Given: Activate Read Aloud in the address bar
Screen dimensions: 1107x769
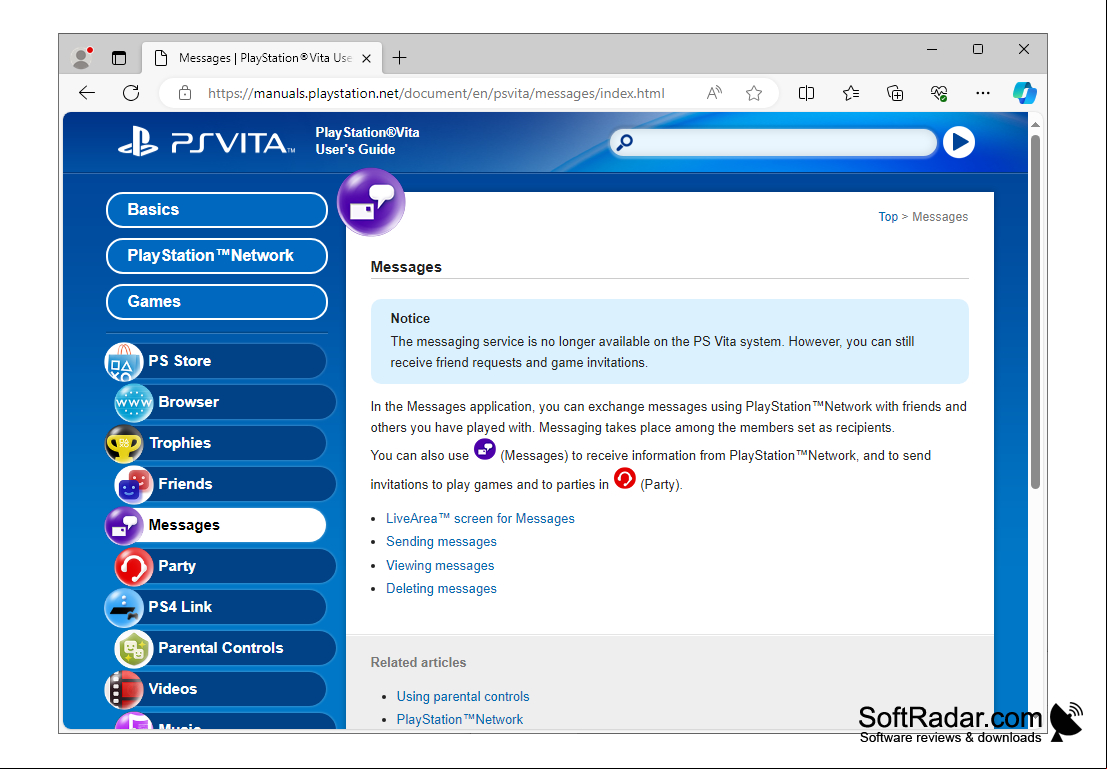Looking at the screenshot, I should 714,93.
